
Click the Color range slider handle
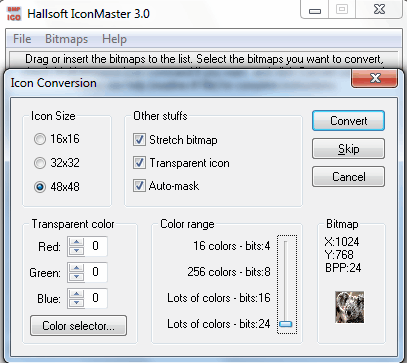pos(286,324)
